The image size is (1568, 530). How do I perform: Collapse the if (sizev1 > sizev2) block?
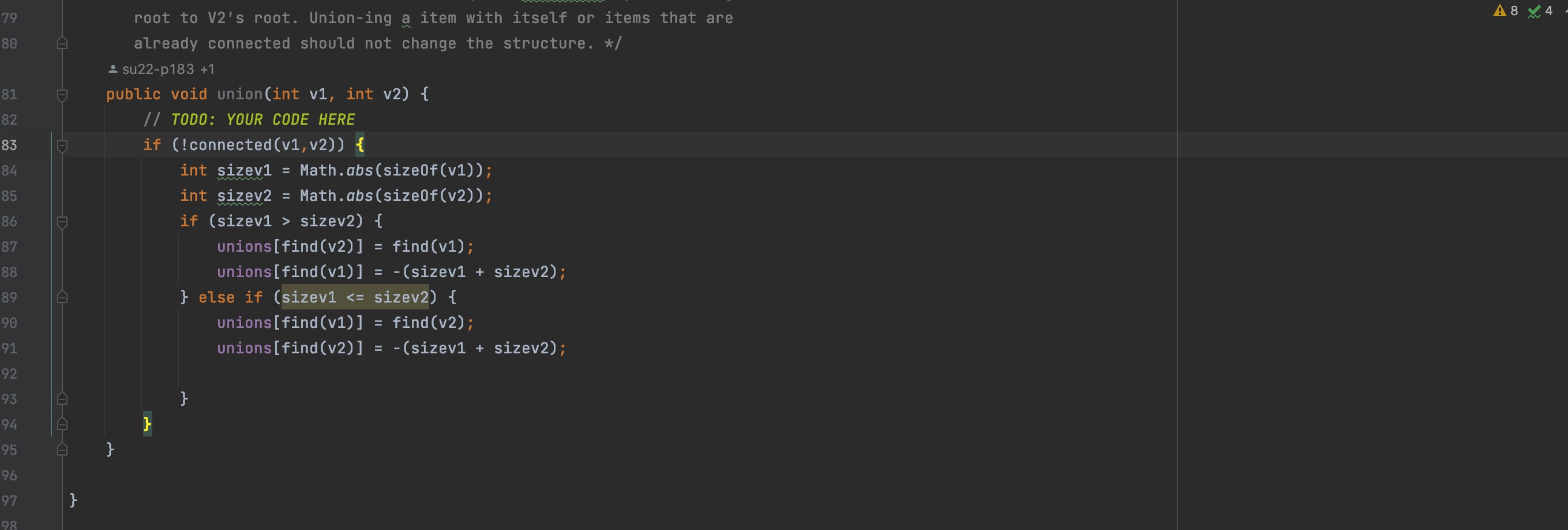62,221
